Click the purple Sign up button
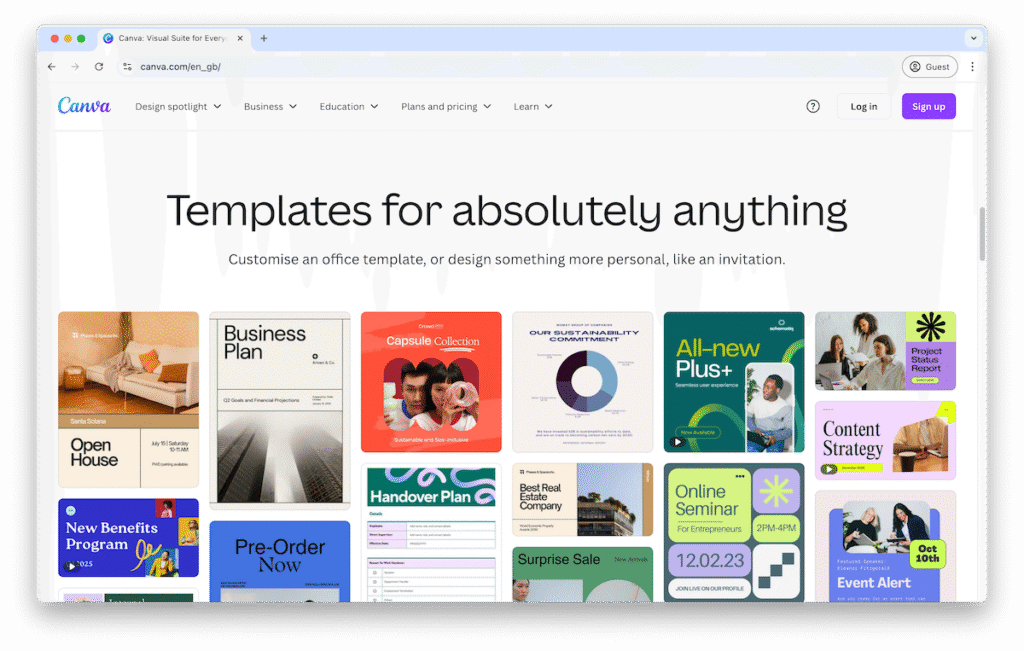Image resolution: width=1024 pixels, height=651 pixels. click(x=929, y=106)
